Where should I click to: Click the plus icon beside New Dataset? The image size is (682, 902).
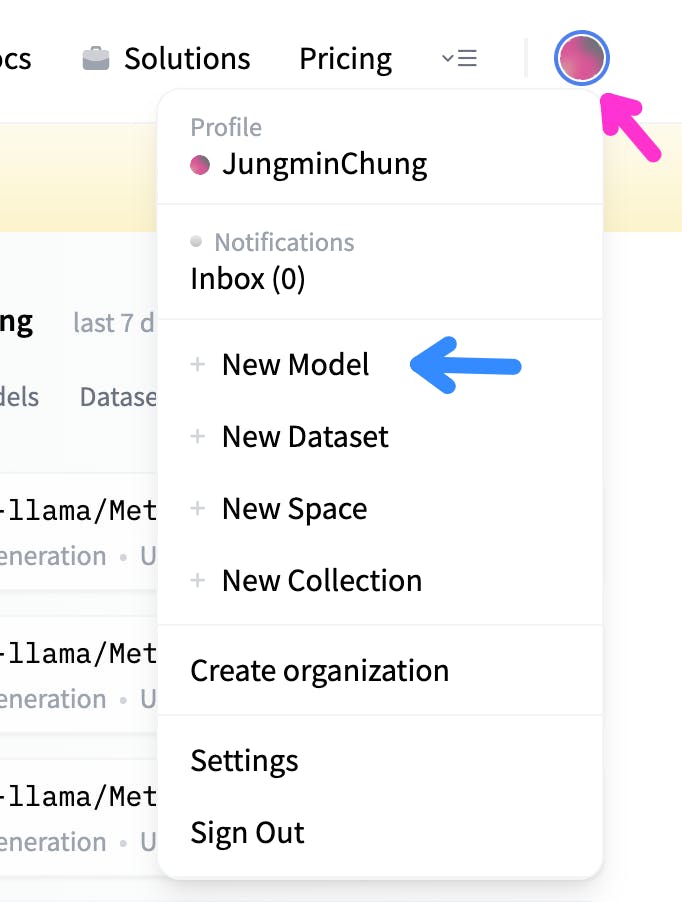pos(197,437)
